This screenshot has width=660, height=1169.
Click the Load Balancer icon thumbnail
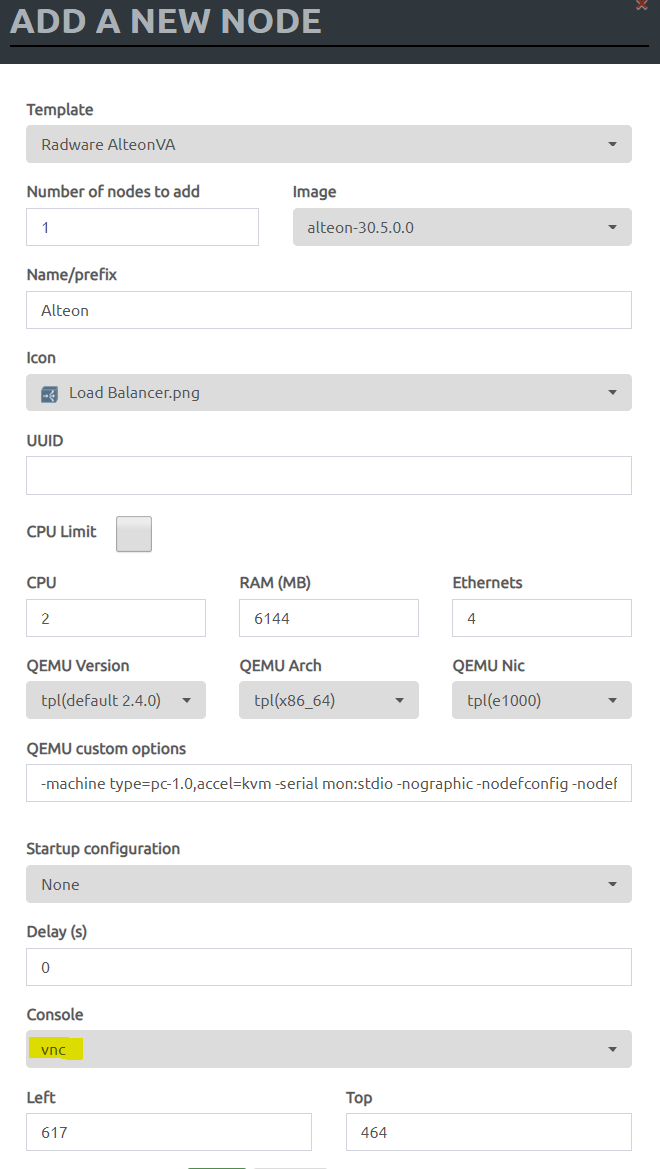pyautogui.click(x=50, y=394)
